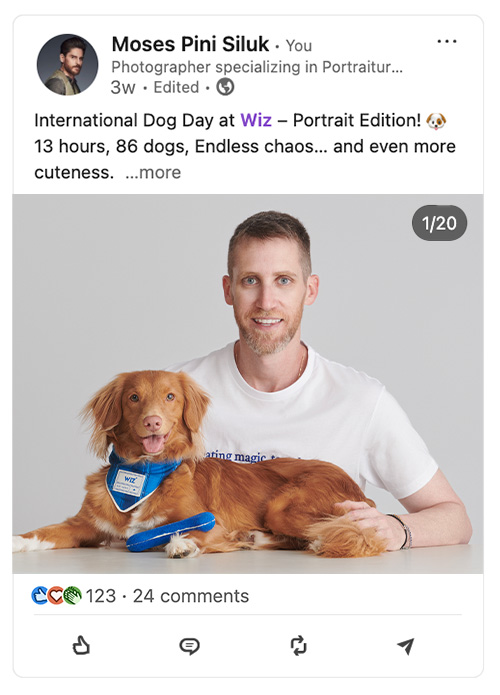Click the heart love reaction icon
This screenshot has width=500, height=695.
(56, 595)
